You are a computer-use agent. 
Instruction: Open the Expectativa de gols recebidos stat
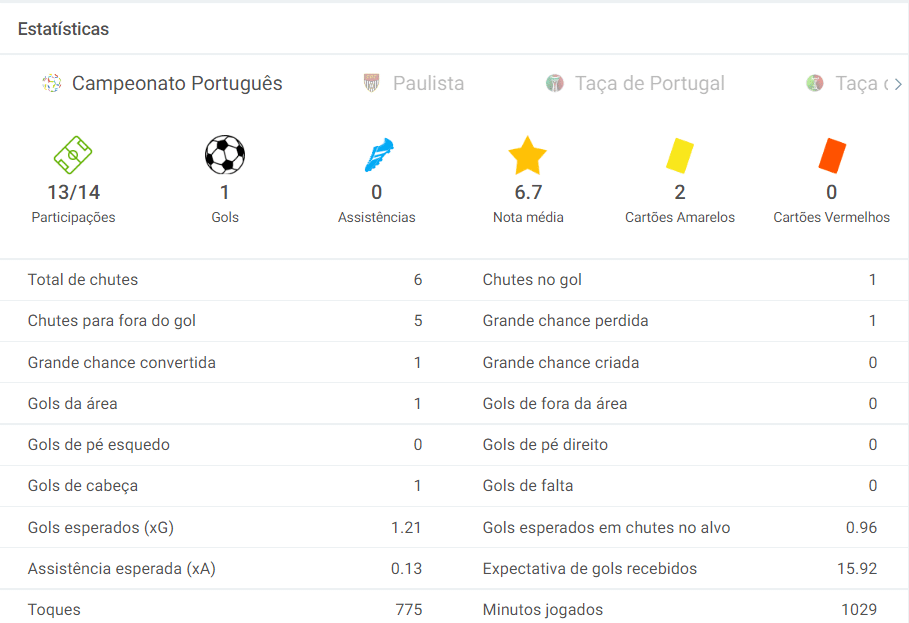[x=591, y=568]
